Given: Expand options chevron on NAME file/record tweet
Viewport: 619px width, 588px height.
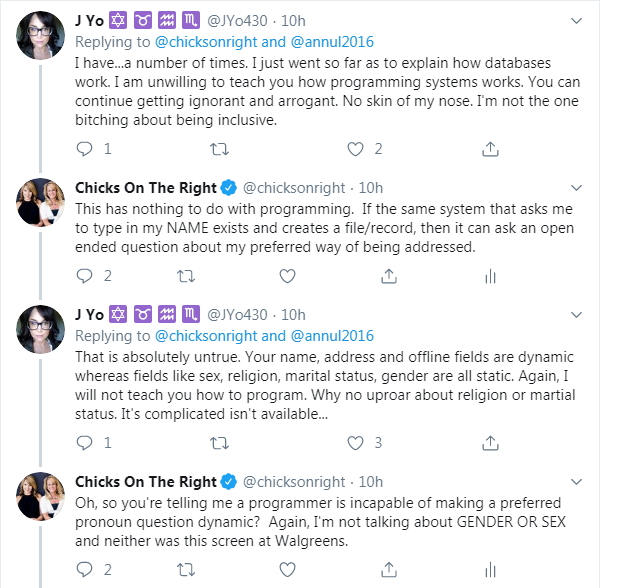Looking at the screenshot, I should (x=575, y=186).
